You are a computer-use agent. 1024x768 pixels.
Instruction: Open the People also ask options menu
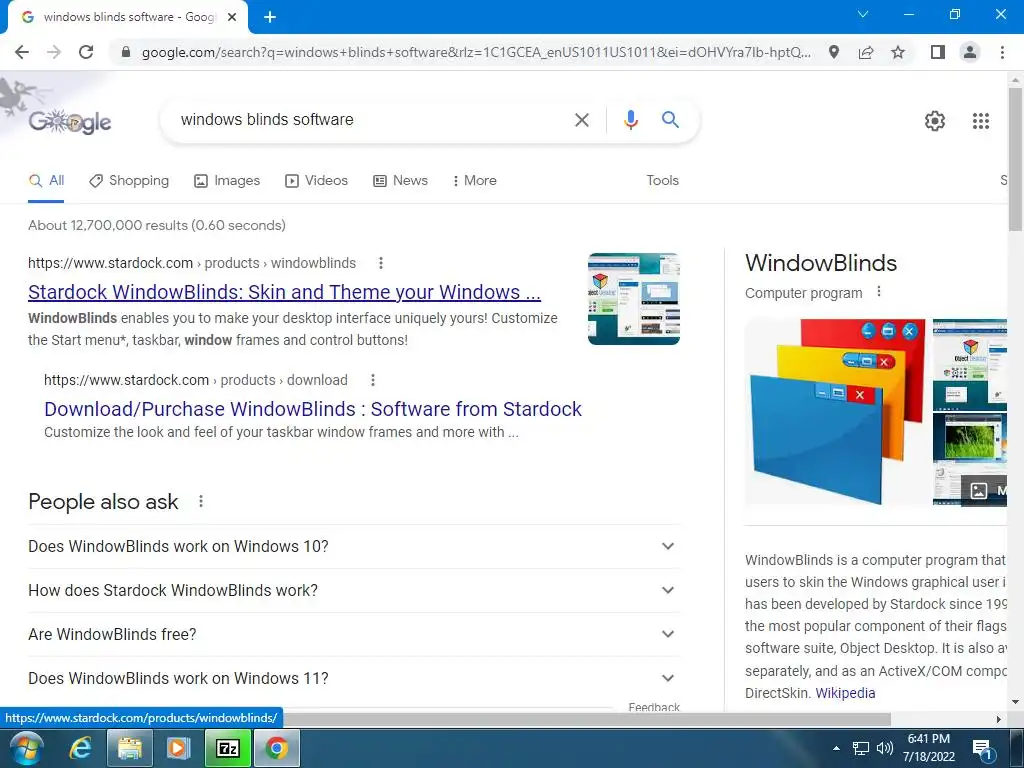200,502
